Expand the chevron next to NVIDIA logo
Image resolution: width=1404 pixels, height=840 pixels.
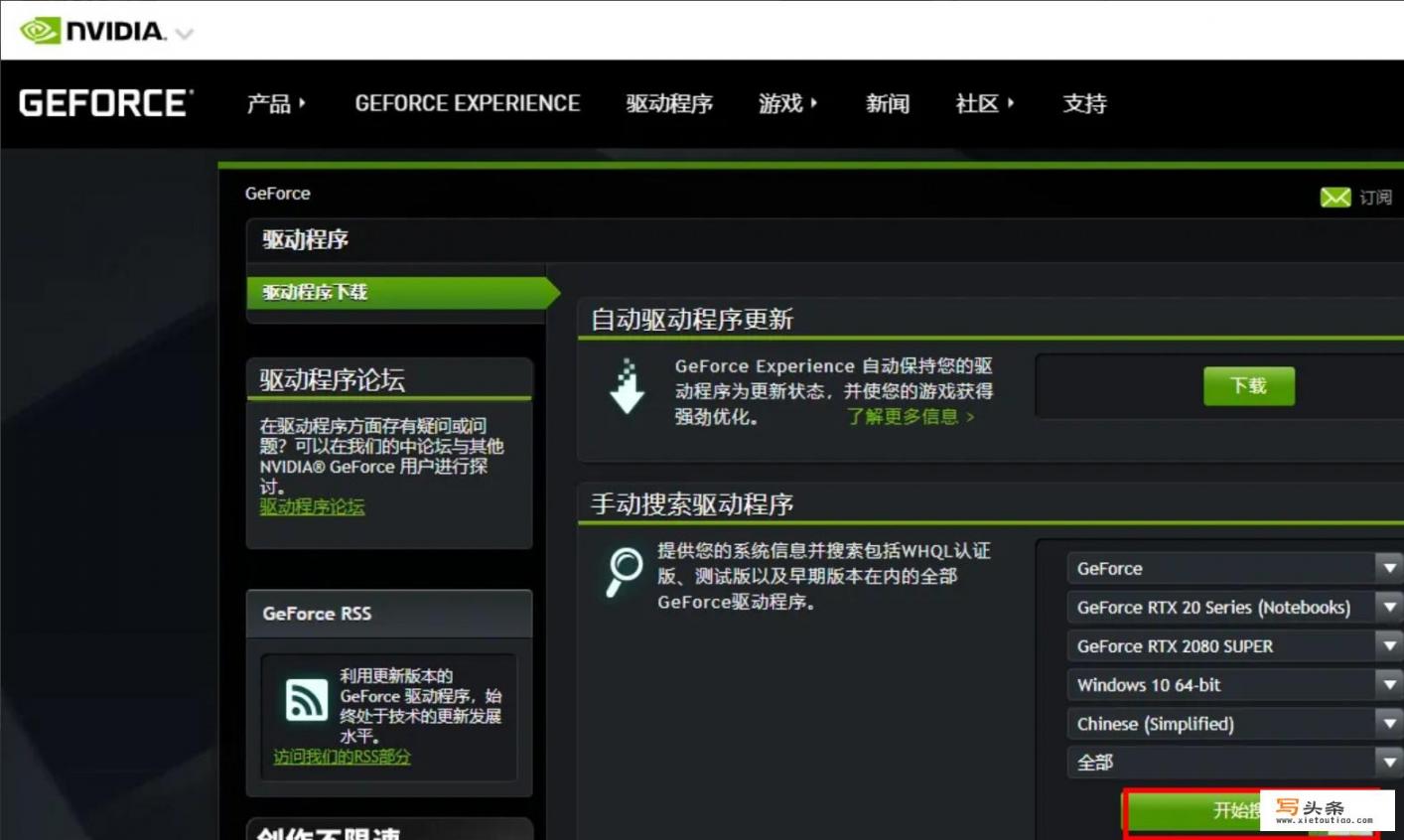(184, 34)
